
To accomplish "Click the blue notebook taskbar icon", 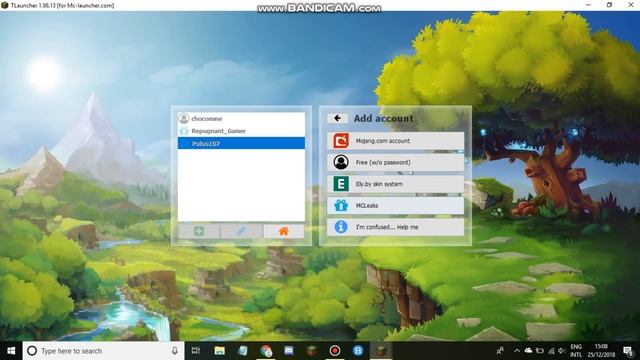I will pos(243,351).
